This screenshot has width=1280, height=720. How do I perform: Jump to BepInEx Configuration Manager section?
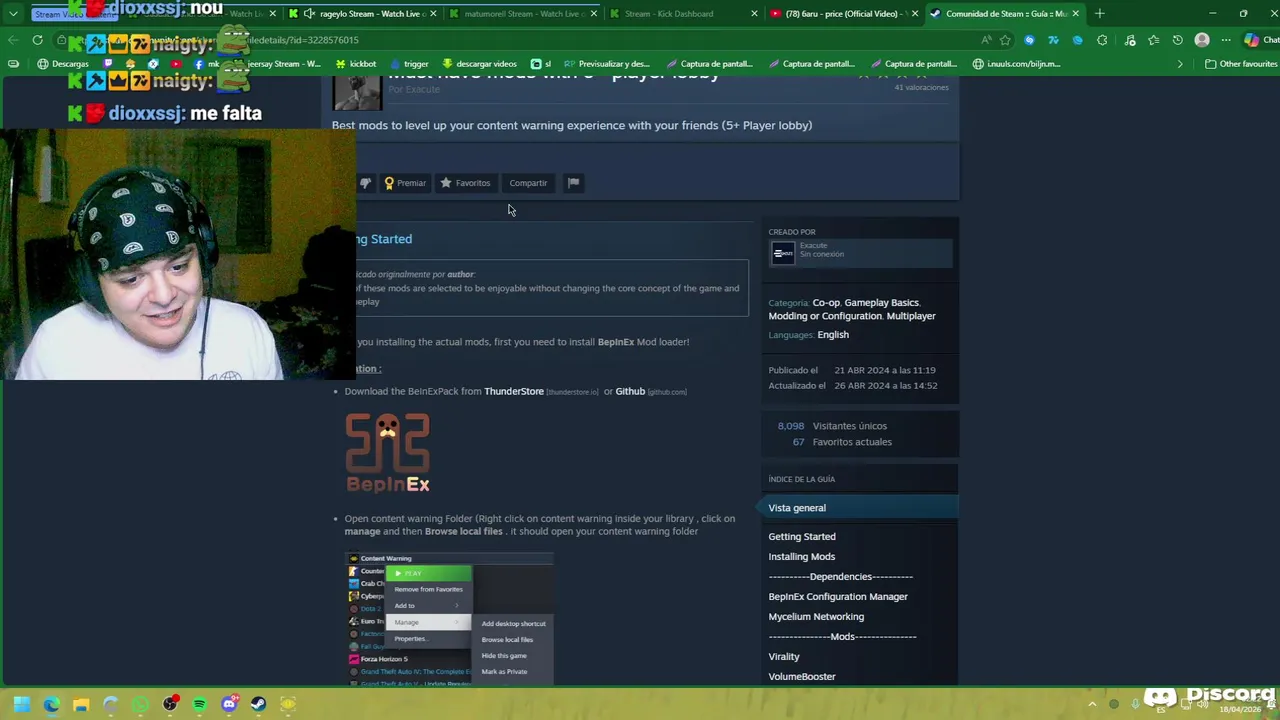pyautogui.click(x=838, y=597)
